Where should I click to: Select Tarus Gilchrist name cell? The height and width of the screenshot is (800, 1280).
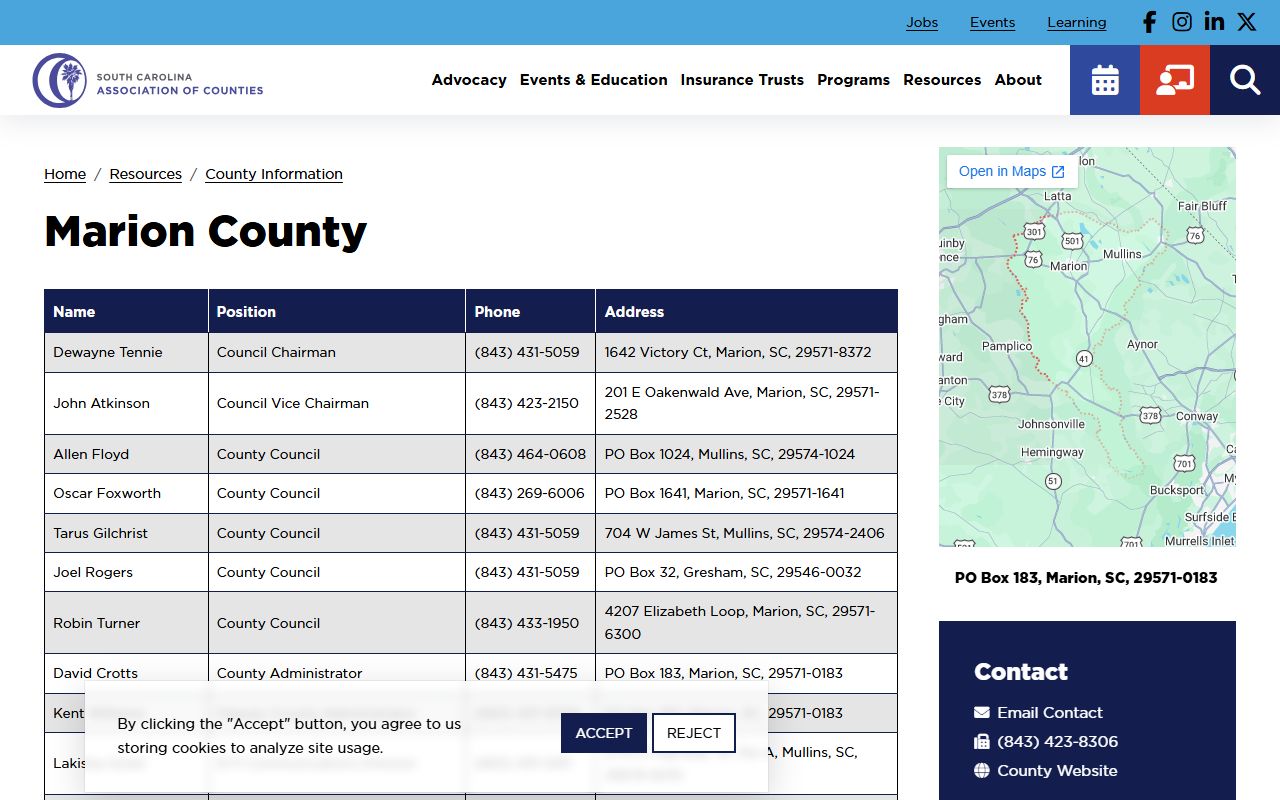pos(126,534)
